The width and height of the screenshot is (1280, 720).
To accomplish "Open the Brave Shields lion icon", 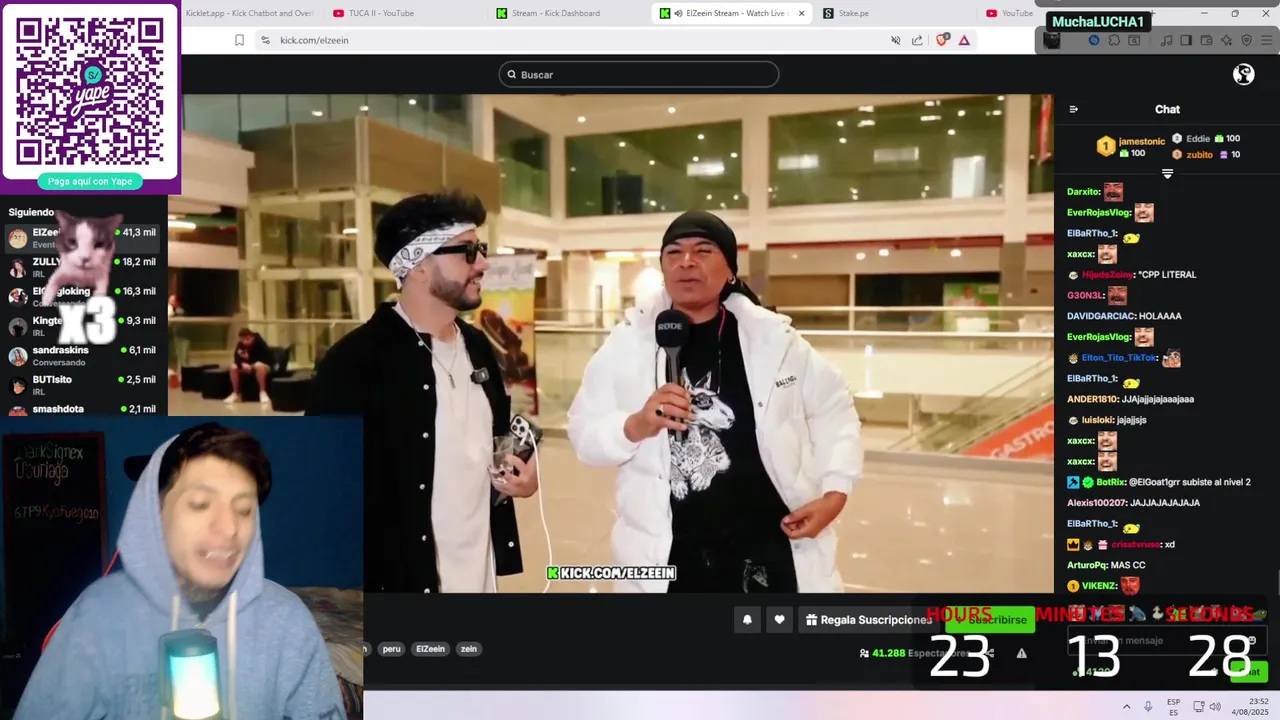I will [942, 40].
